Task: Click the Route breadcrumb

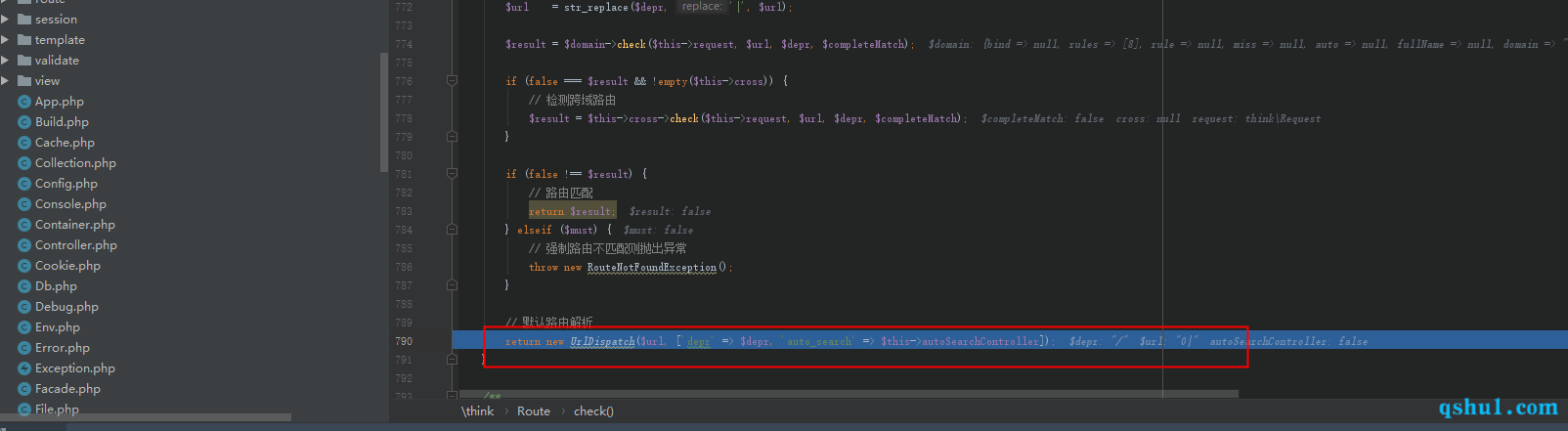Action: pos(534,411)
